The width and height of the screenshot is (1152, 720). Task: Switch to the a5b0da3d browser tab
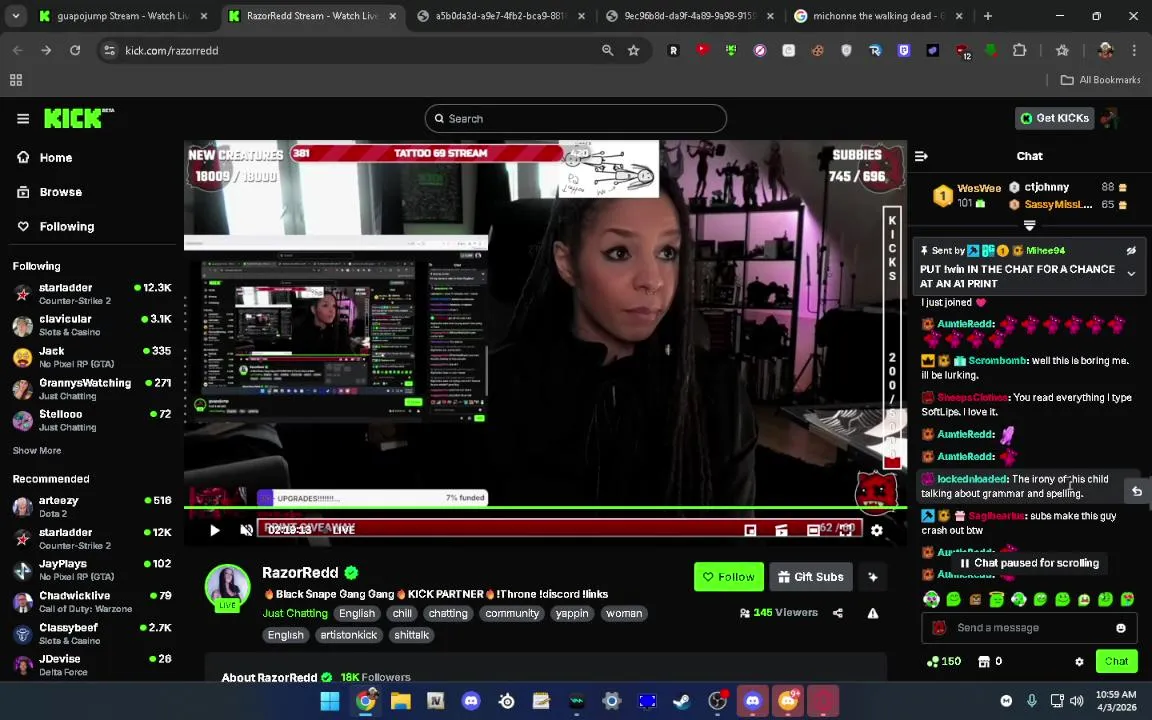(x=500, y=15)
